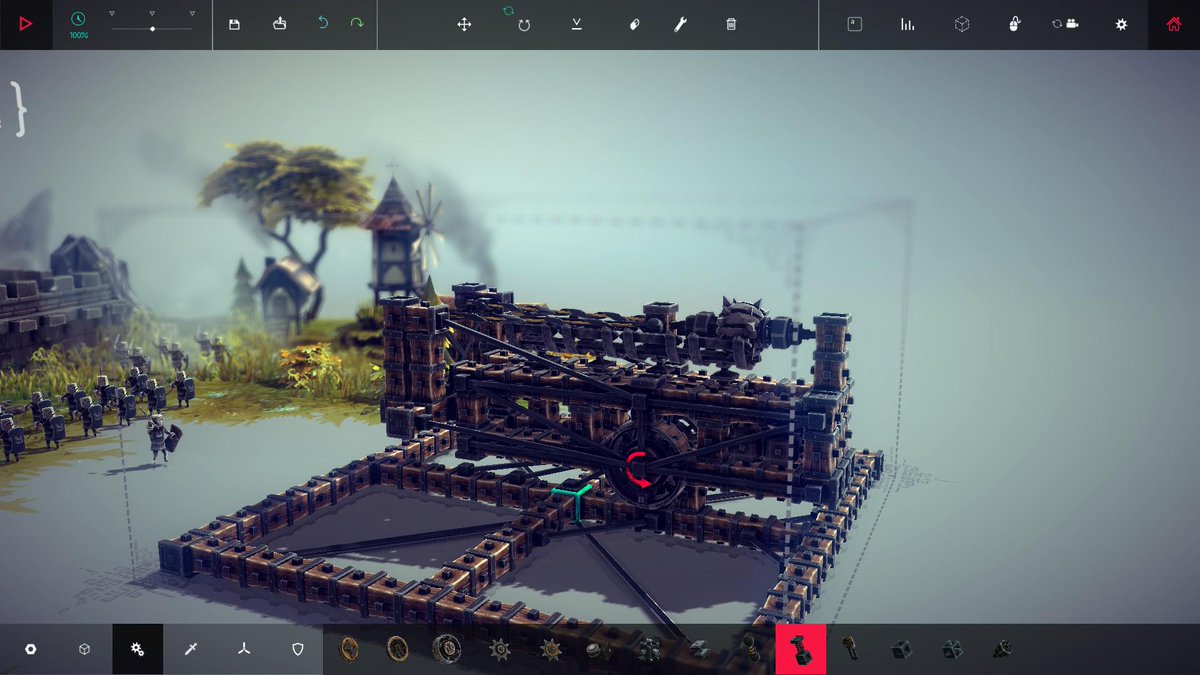The height and width of the screenshot is (675, 1200).
Task: Click the V-shaped tool with an underline in the top toolbar
Action: tap(577, 24)
